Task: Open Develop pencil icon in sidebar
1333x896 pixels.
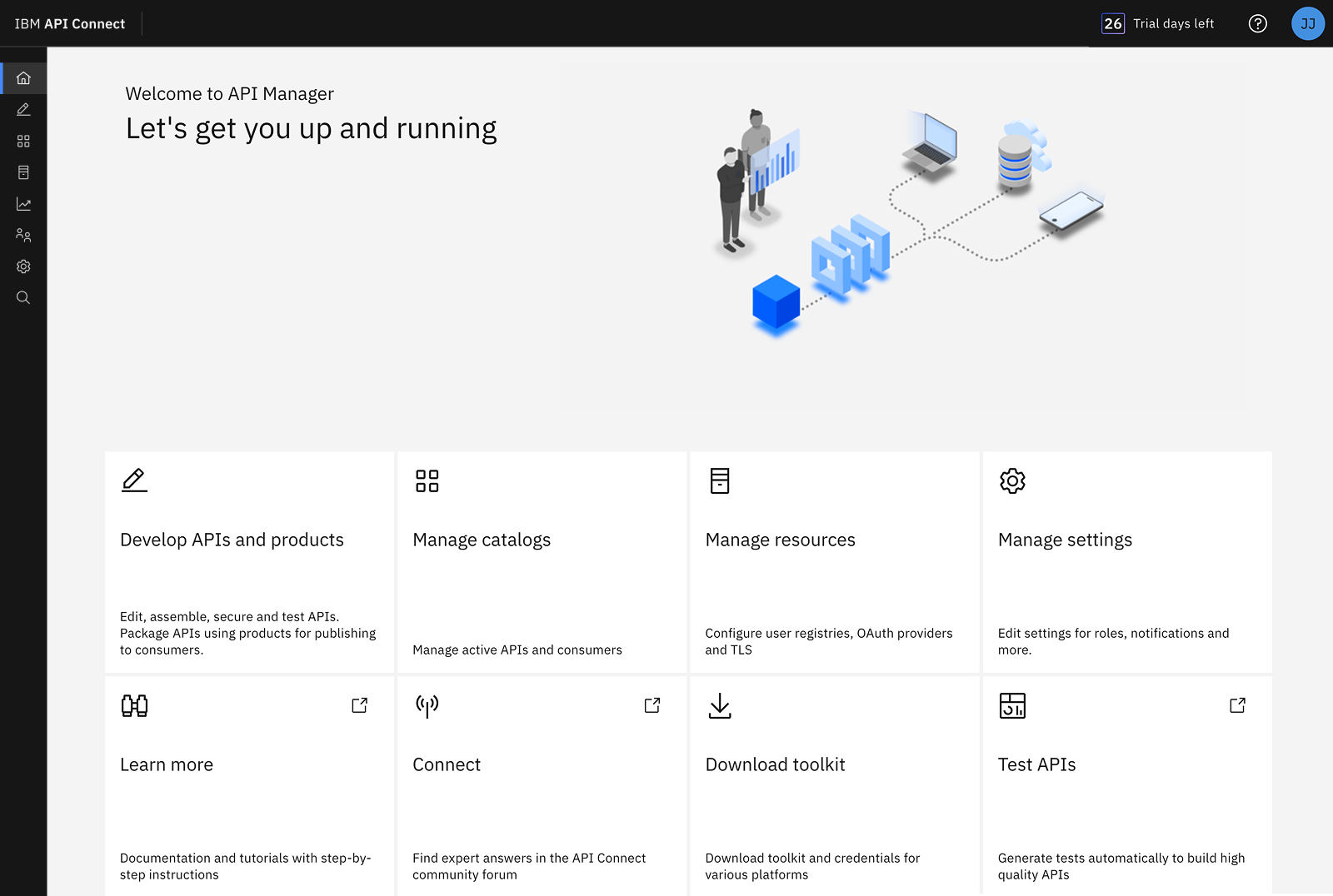Action: (x=23, y=110)
